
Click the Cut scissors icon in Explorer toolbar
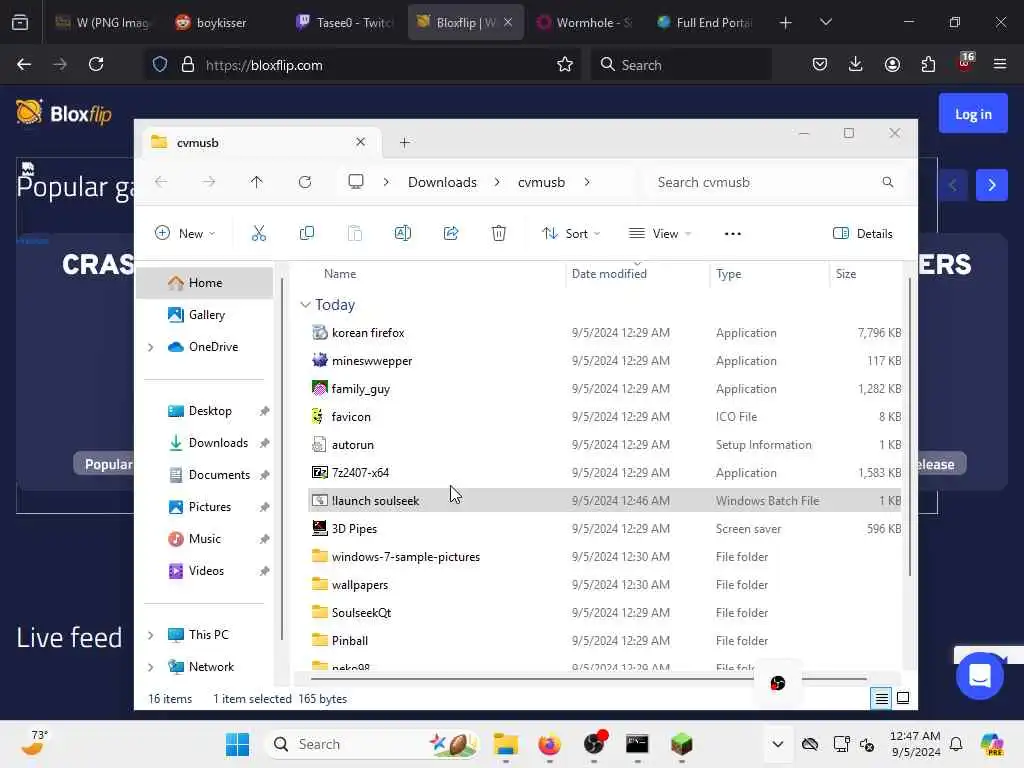(x=259, y=233)
